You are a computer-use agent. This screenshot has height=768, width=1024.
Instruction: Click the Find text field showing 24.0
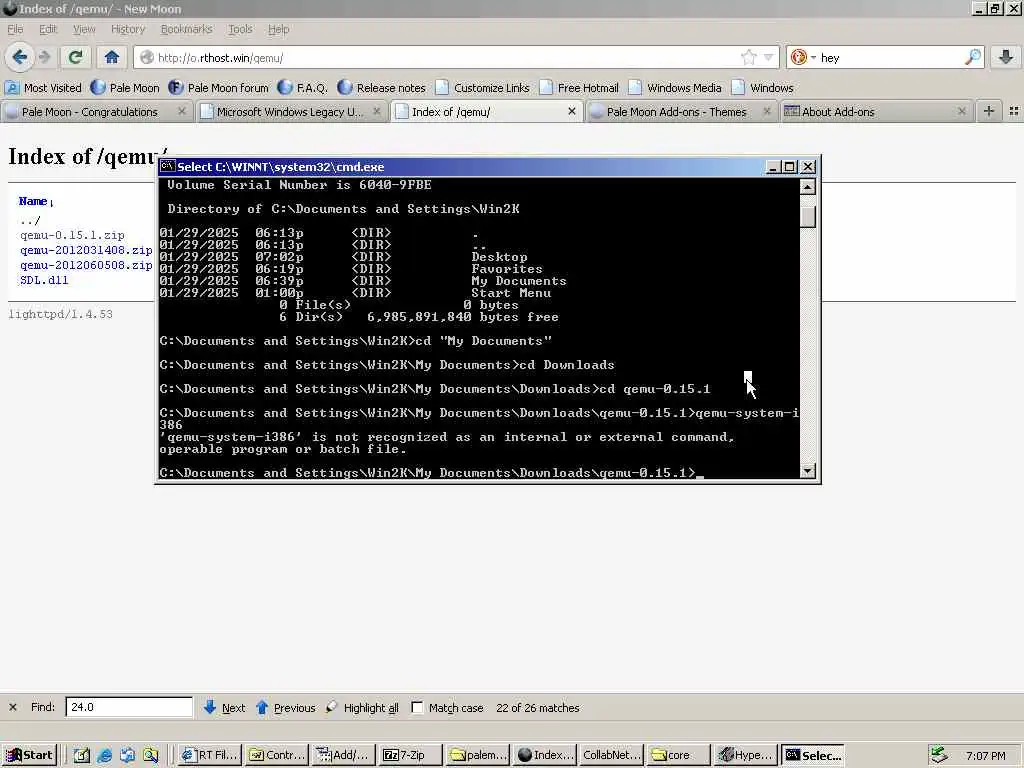point(129,707)
